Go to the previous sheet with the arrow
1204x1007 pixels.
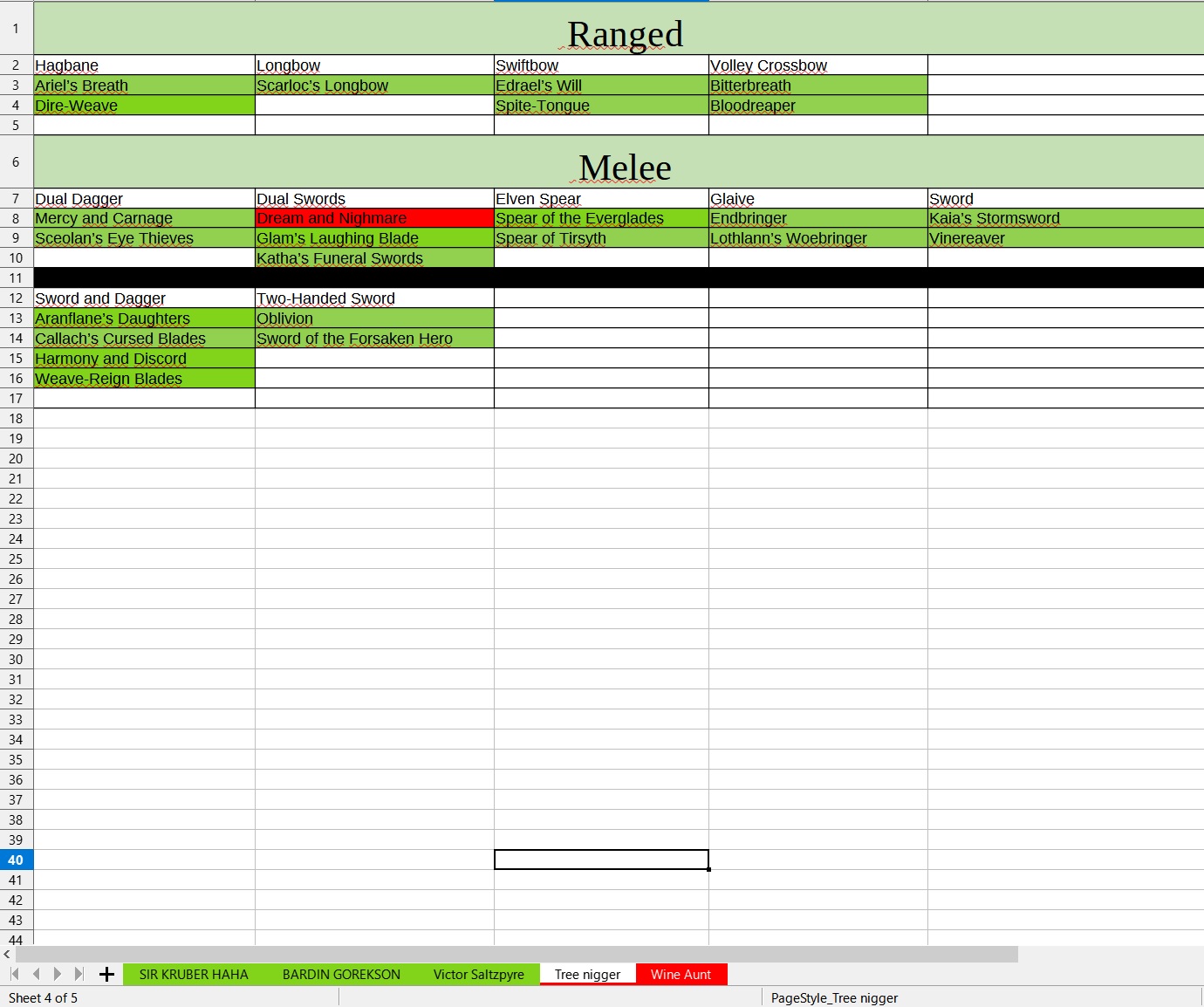[x=36, y=974]
